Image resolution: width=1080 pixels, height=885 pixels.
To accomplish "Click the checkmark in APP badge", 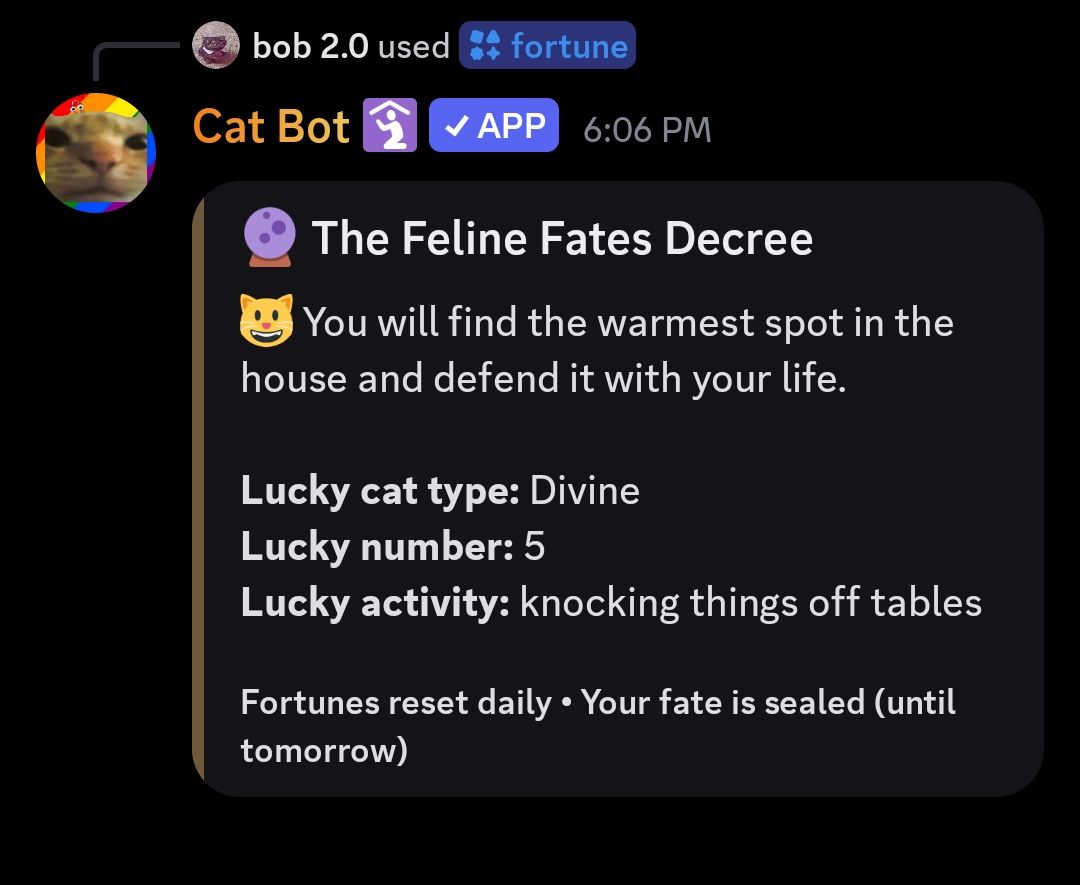I will click(x=457, y=126).
